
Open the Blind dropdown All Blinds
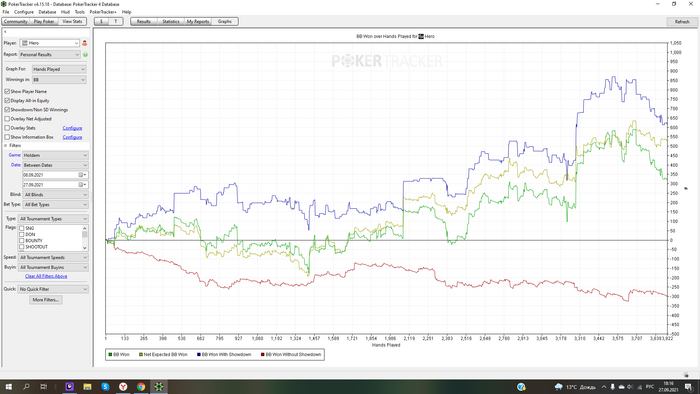[x=55, y=195]
